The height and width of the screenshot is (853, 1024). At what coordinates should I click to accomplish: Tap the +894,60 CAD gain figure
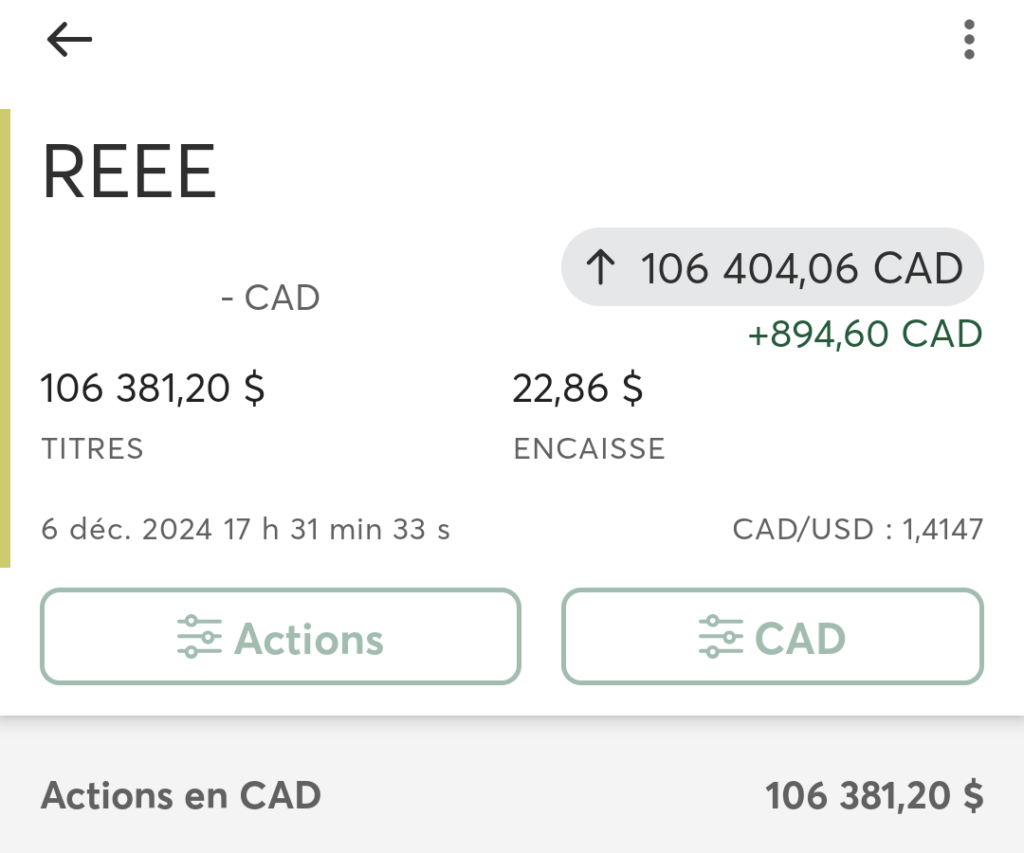tap(865, 334)
